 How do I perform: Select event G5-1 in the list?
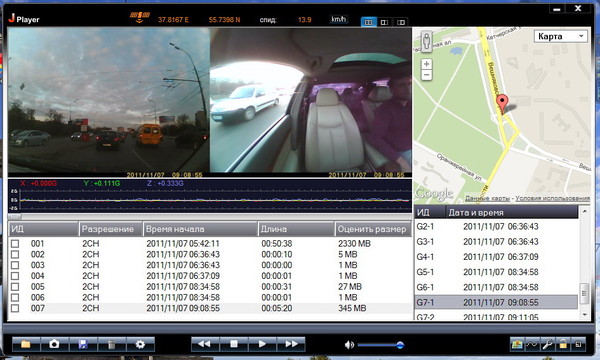pyautogui.click(x=496, y=272)
